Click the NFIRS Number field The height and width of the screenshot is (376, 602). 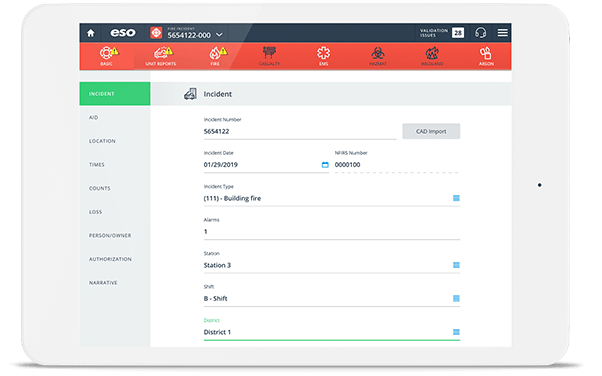[397, 165]
